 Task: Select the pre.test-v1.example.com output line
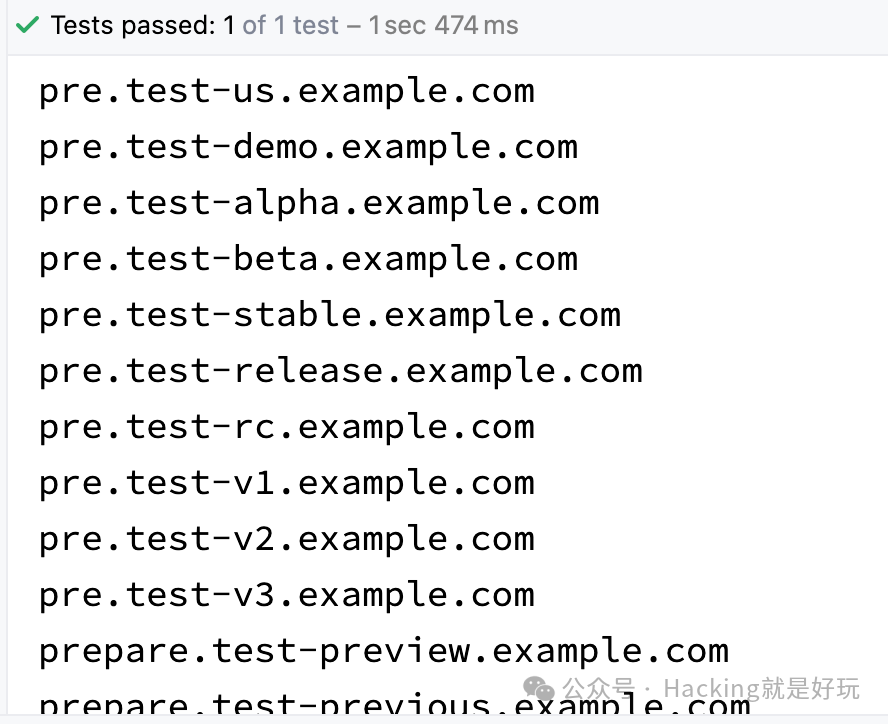pyautogui.click(x=287, y=483)
